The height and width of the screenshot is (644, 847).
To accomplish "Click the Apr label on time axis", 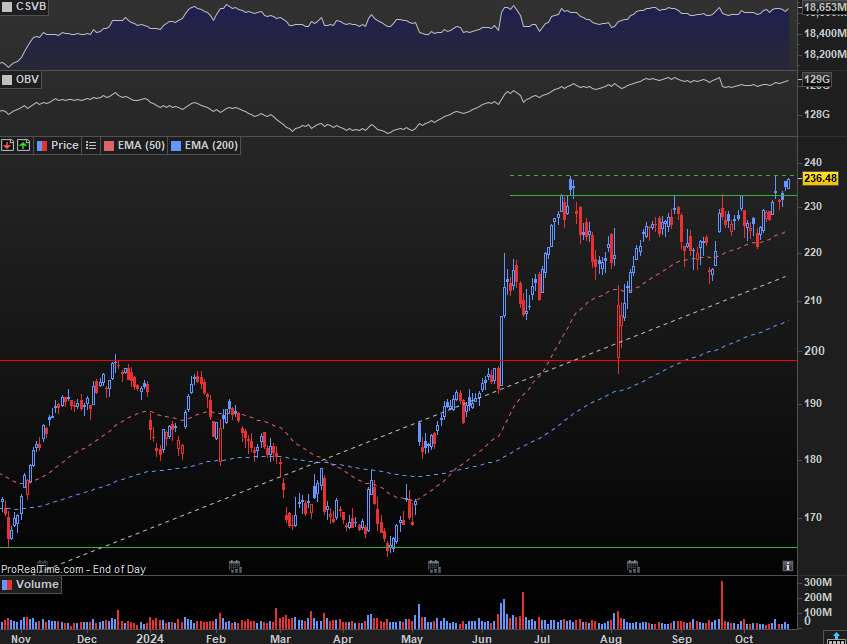I will pyautogui.click(x=342, y=639).
